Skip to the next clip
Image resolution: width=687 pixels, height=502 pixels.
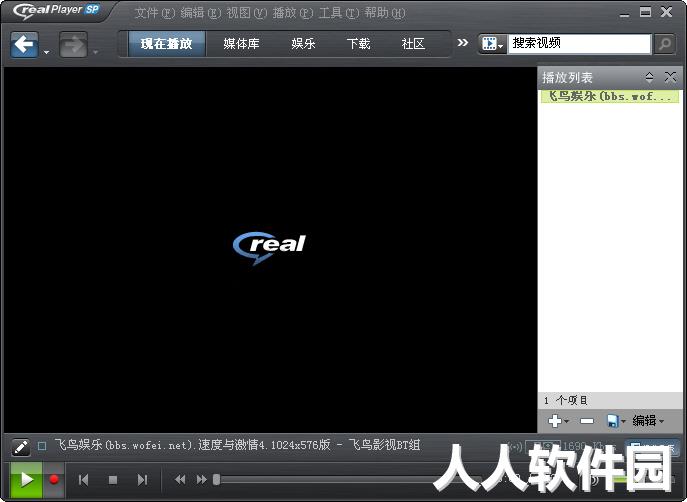click(x=142, y=480)
